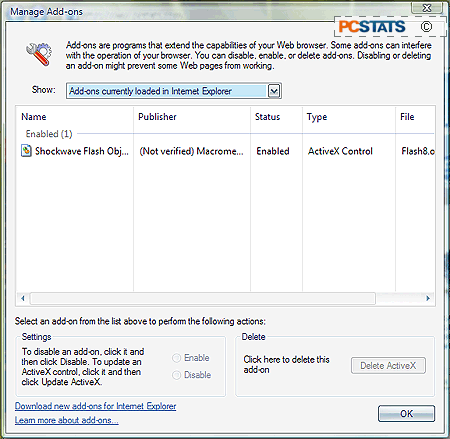Select the Disable radio button

[x=176, y=375]
